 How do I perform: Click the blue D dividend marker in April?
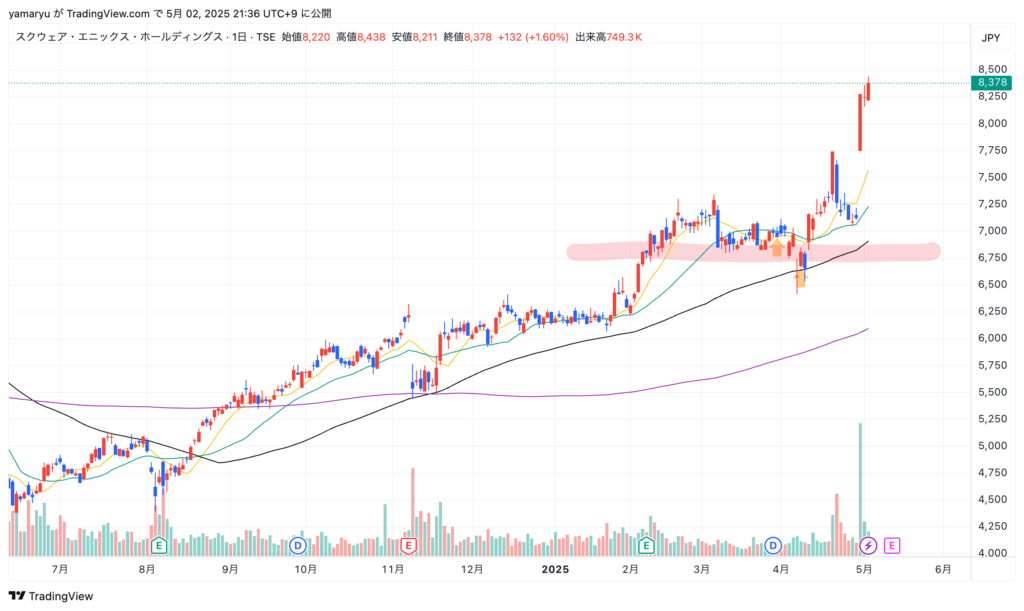tap(773, 545)
